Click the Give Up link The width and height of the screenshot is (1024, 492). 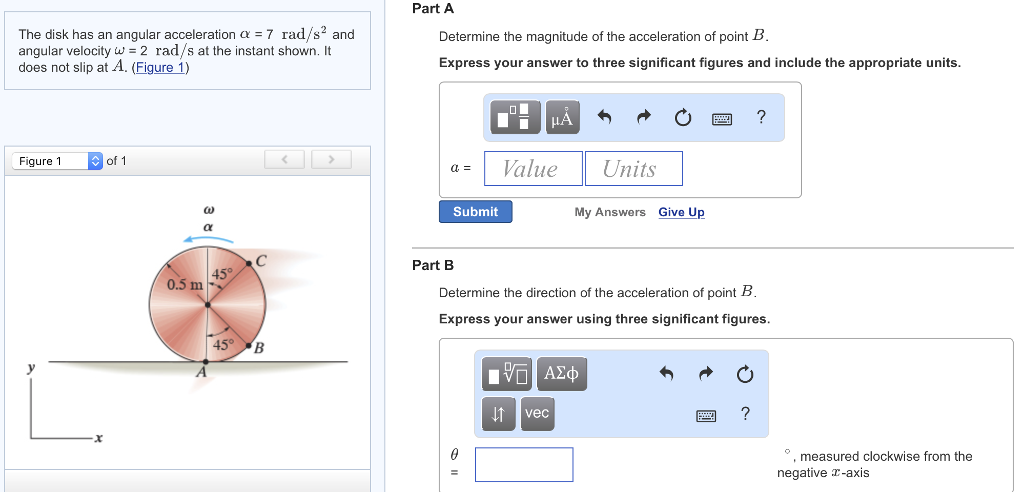(681, 212)
